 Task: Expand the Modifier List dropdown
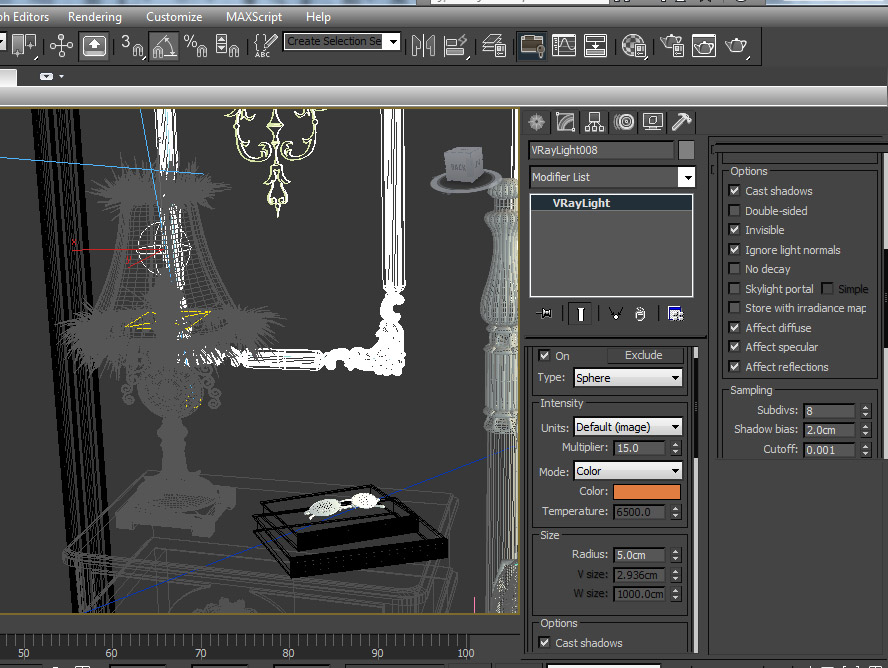[686, 177]
